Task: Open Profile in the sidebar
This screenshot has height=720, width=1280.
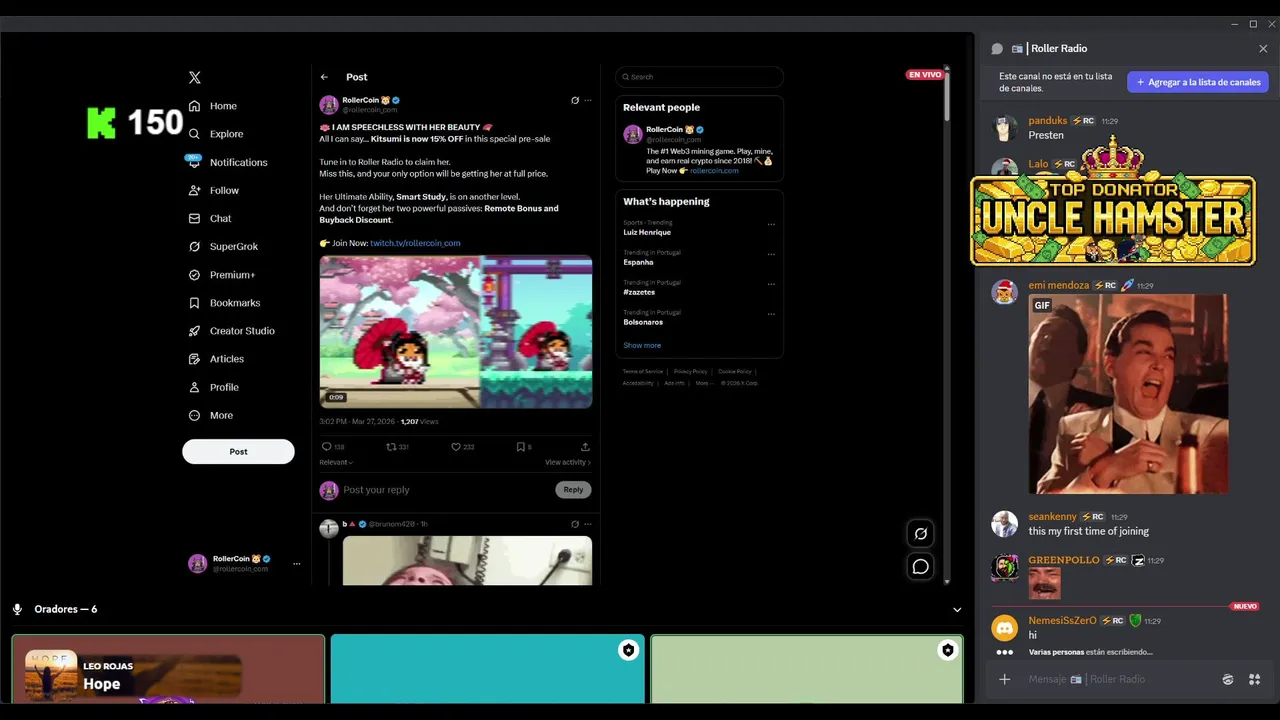Action: [214, 387]
